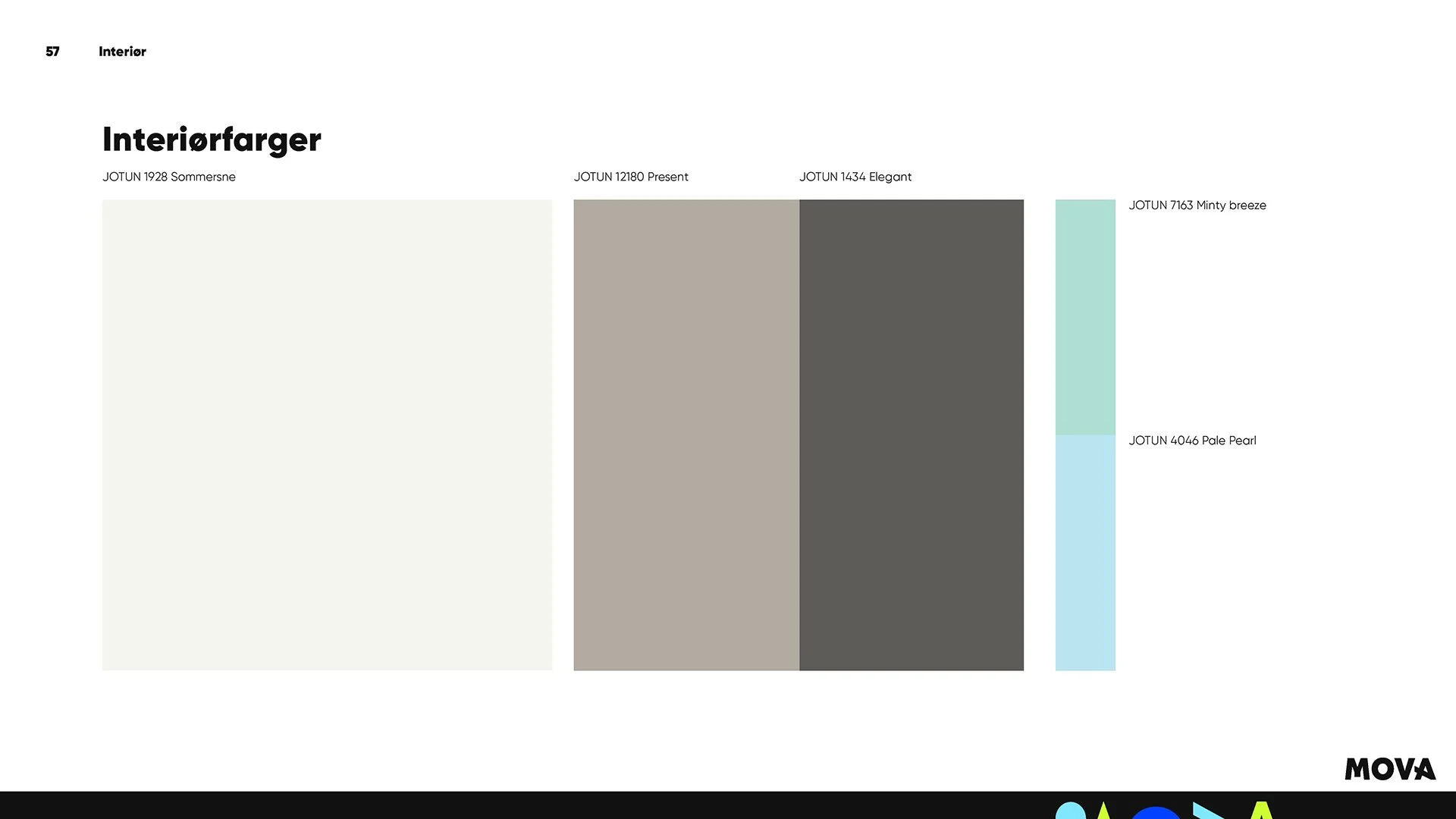This screenshot has height=819, width=1456.
Task: Click the page number 57
Action: 52,52
